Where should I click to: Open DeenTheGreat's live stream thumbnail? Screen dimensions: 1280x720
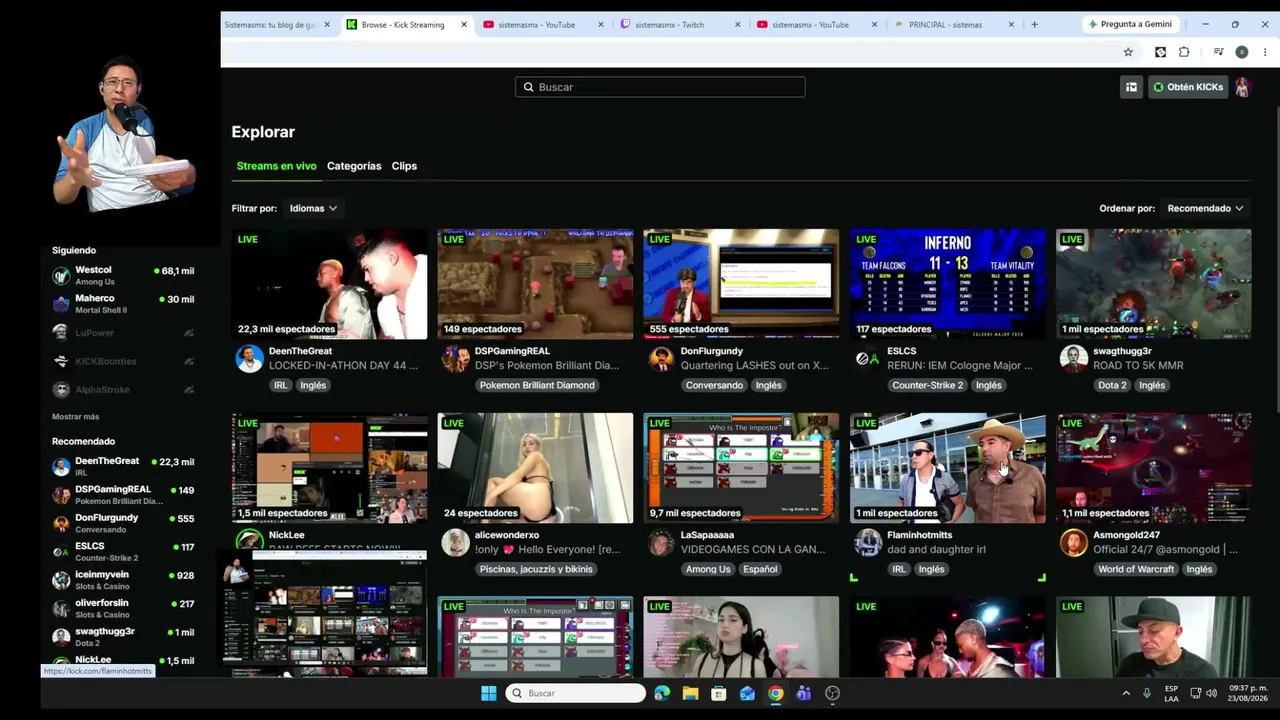click(x=329, y=284)
